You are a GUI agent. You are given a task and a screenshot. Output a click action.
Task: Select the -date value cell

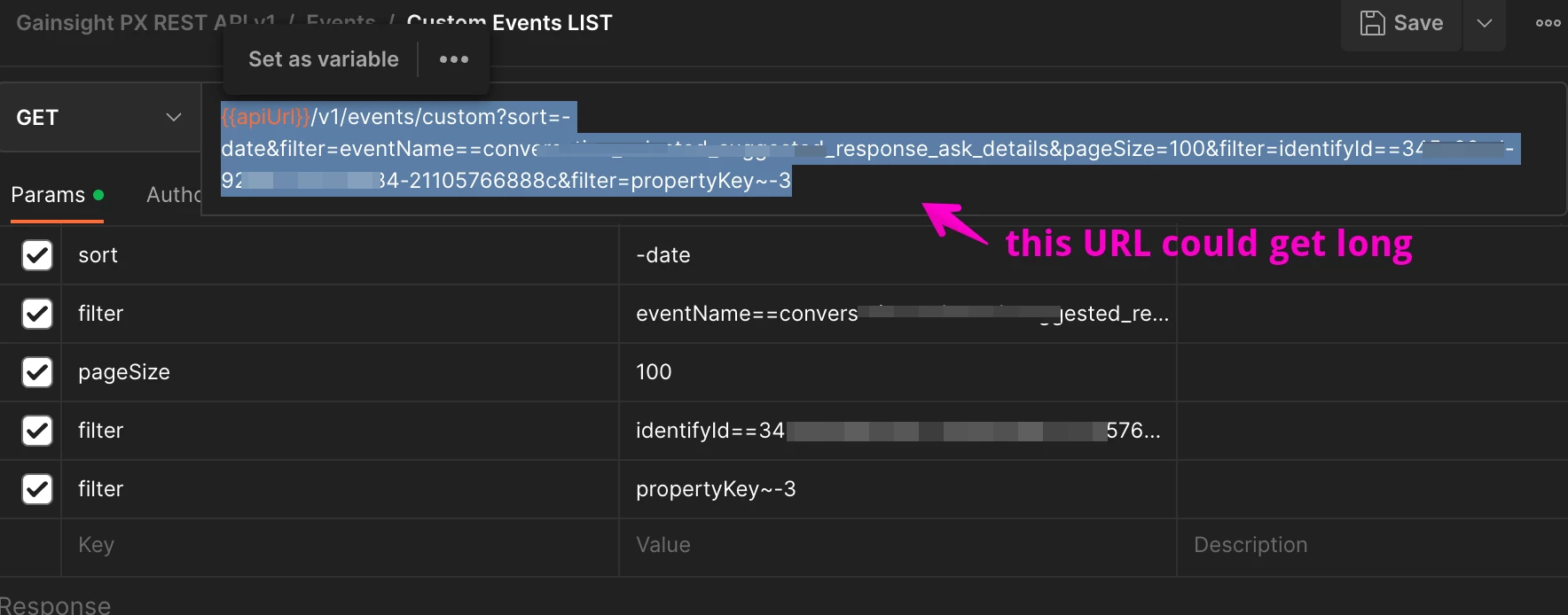tap(898, 255)
